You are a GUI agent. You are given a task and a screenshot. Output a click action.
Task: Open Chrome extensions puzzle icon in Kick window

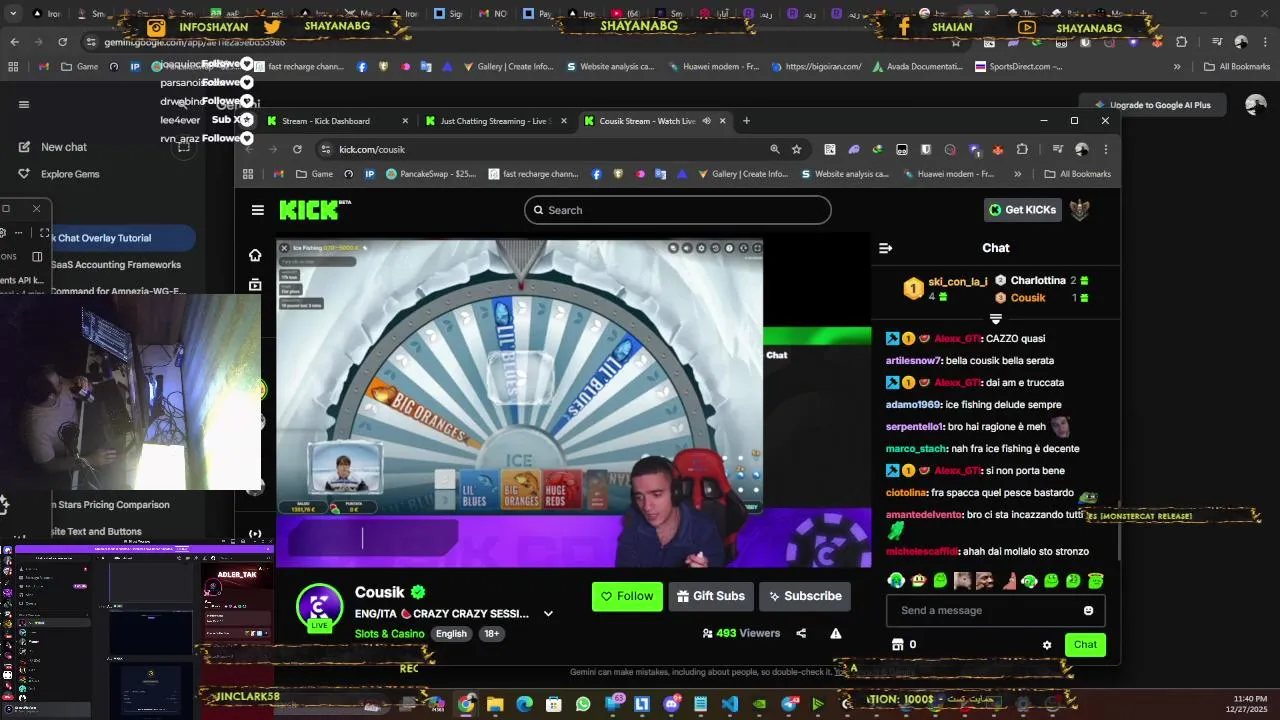point(1022,149)
